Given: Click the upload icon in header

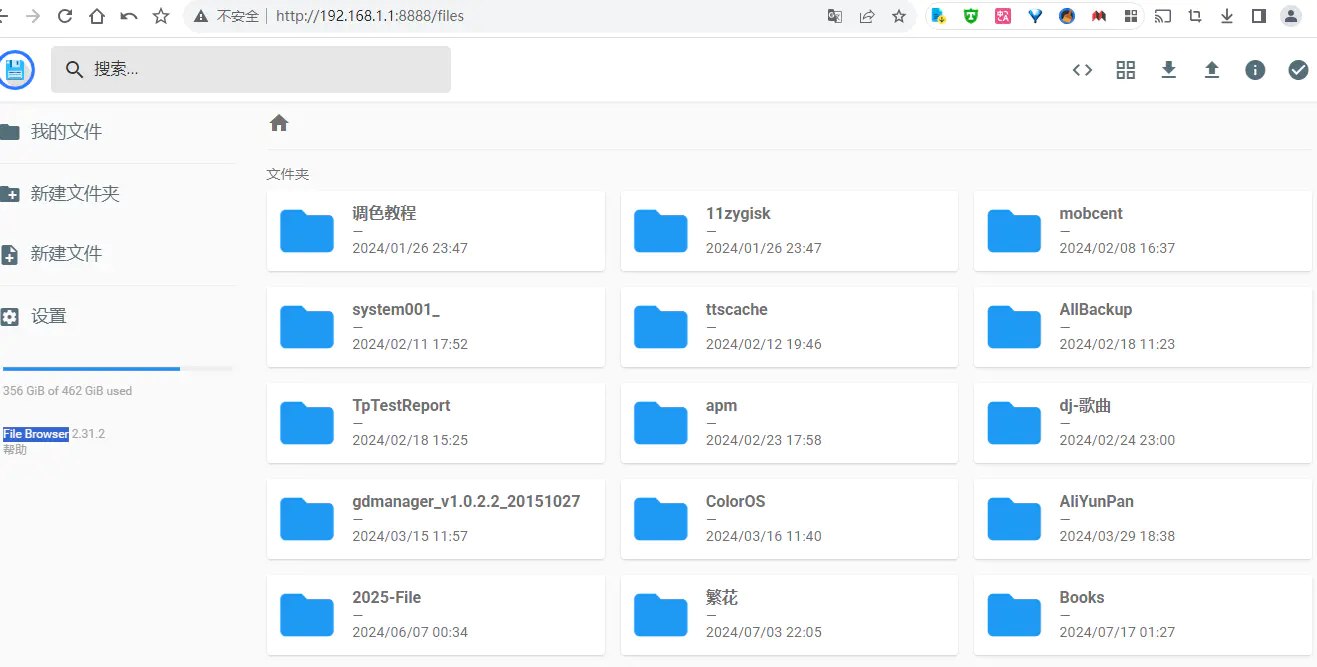Looking at the screenshot, I should [x=1212, y=70].
